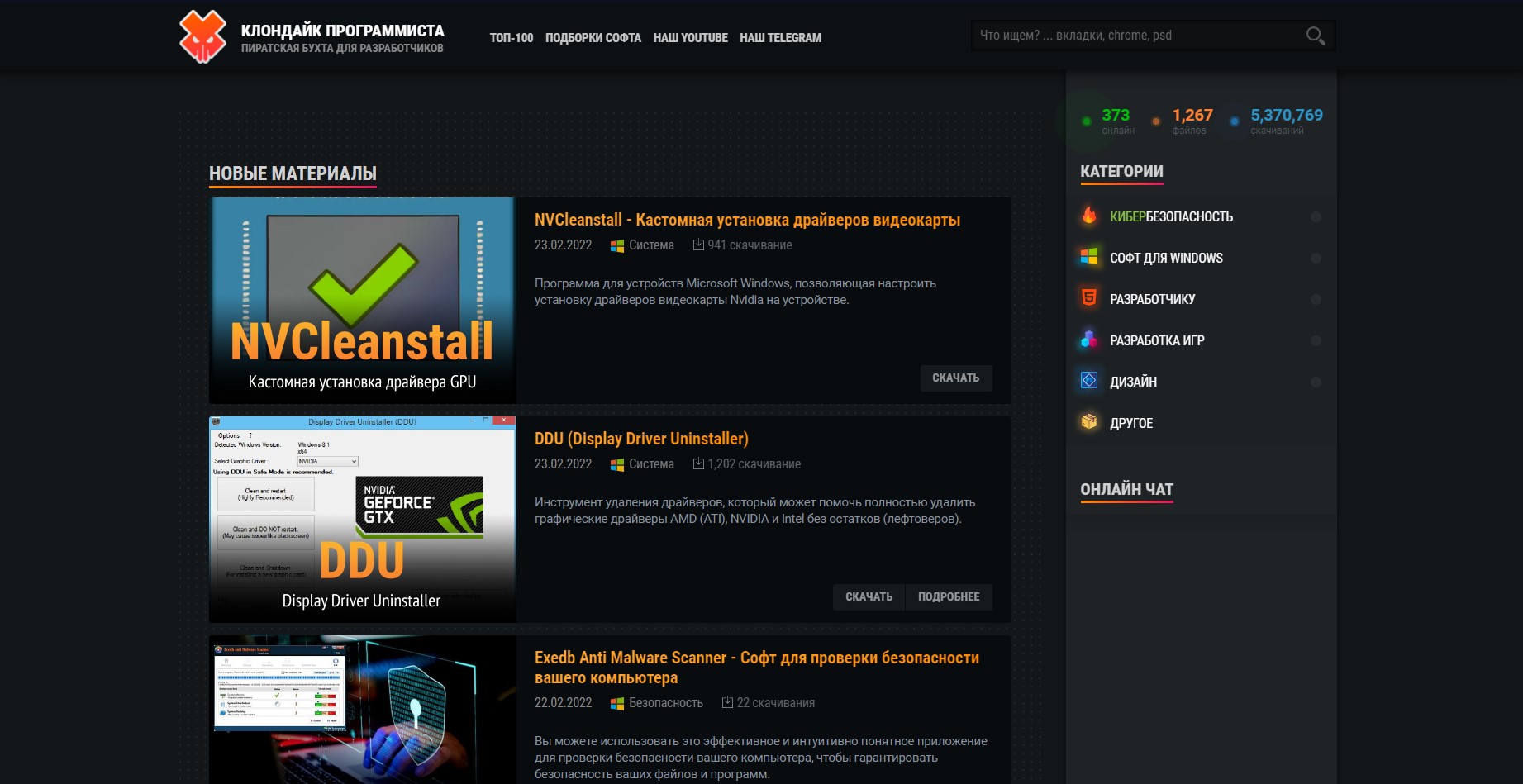Go to НАШ TELEGRAM link in header

pos(781,38)
